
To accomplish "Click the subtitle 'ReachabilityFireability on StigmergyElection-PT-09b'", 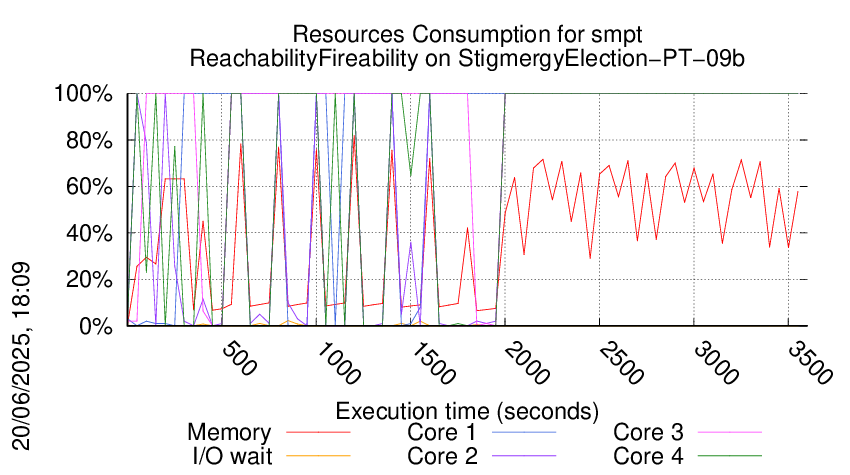I will click(467, 59).
